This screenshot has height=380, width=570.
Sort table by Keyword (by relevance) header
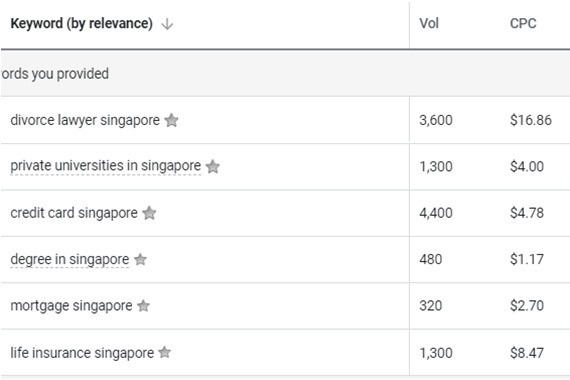pos(81,24)
